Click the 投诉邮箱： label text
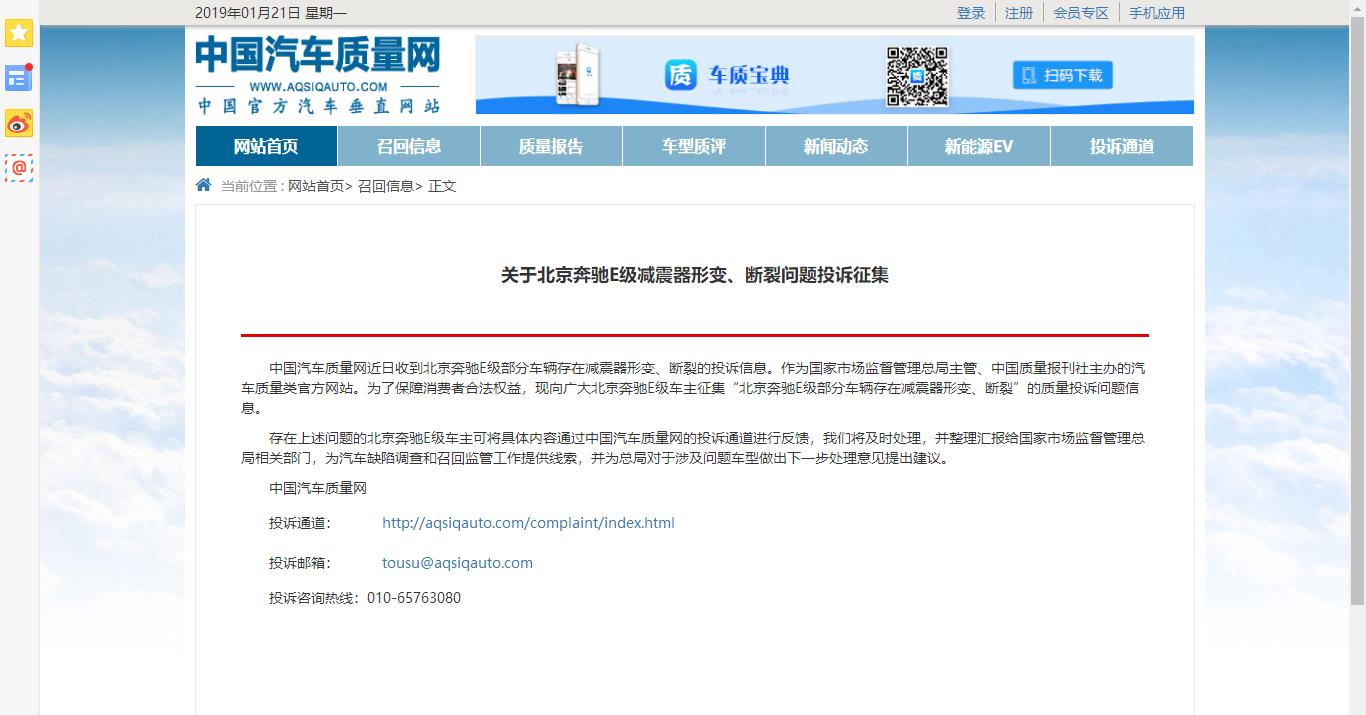The width and height of the screenshot is (1366, 715). click(x=300, y=563)
